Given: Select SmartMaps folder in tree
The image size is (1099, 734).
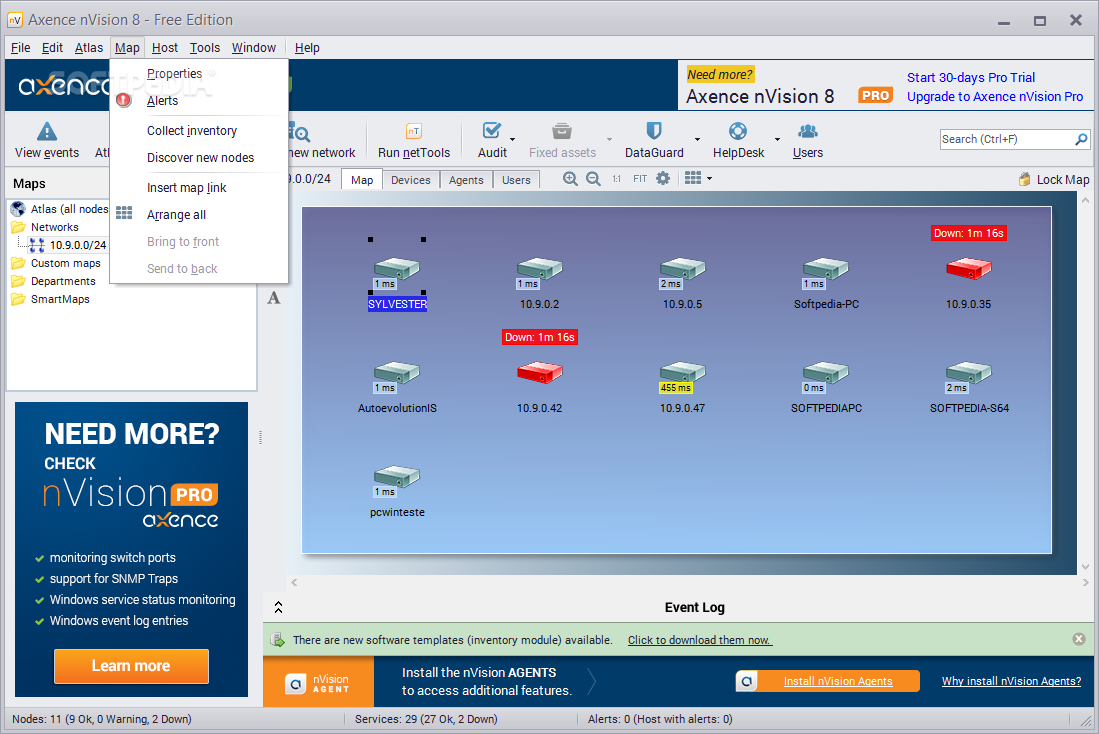Looking at the screenshot, I should 60,299.
